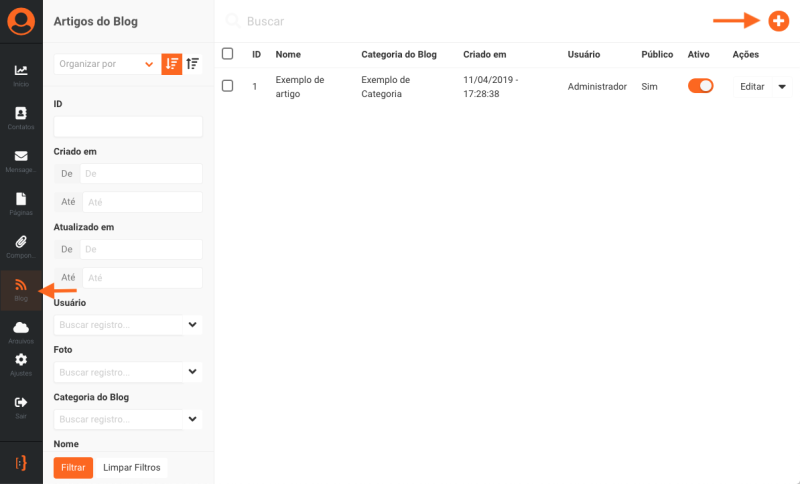Go to Contatos in the sidebar

[21, 115]
